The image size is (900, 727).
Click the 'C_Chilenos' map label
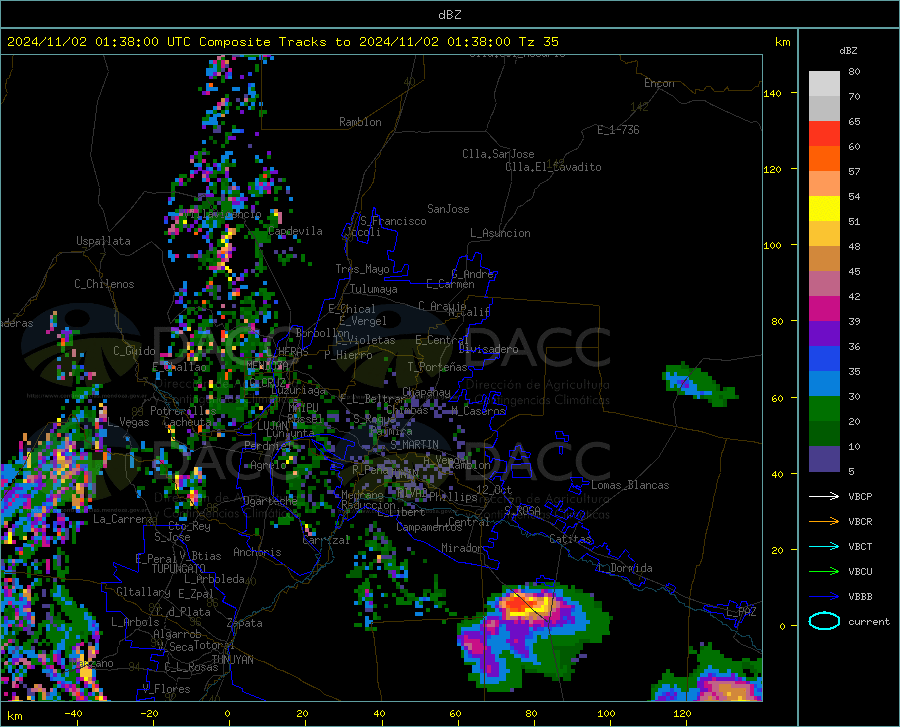(104, 284)
